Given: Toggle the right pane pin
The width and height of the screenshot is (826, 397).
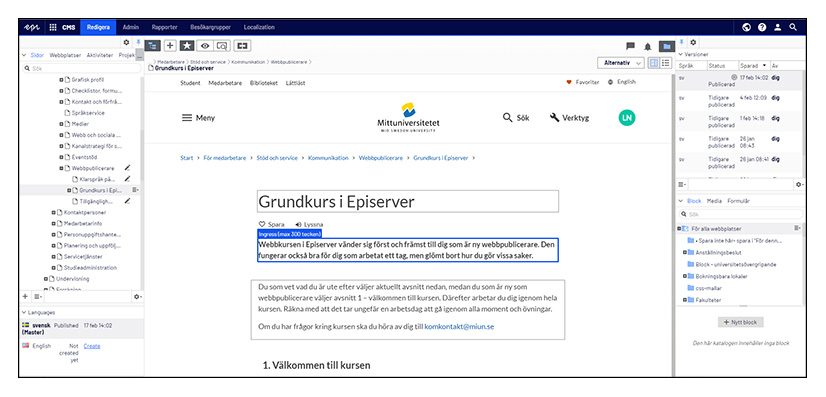Looking at the screenshot, I should point(681,42).
